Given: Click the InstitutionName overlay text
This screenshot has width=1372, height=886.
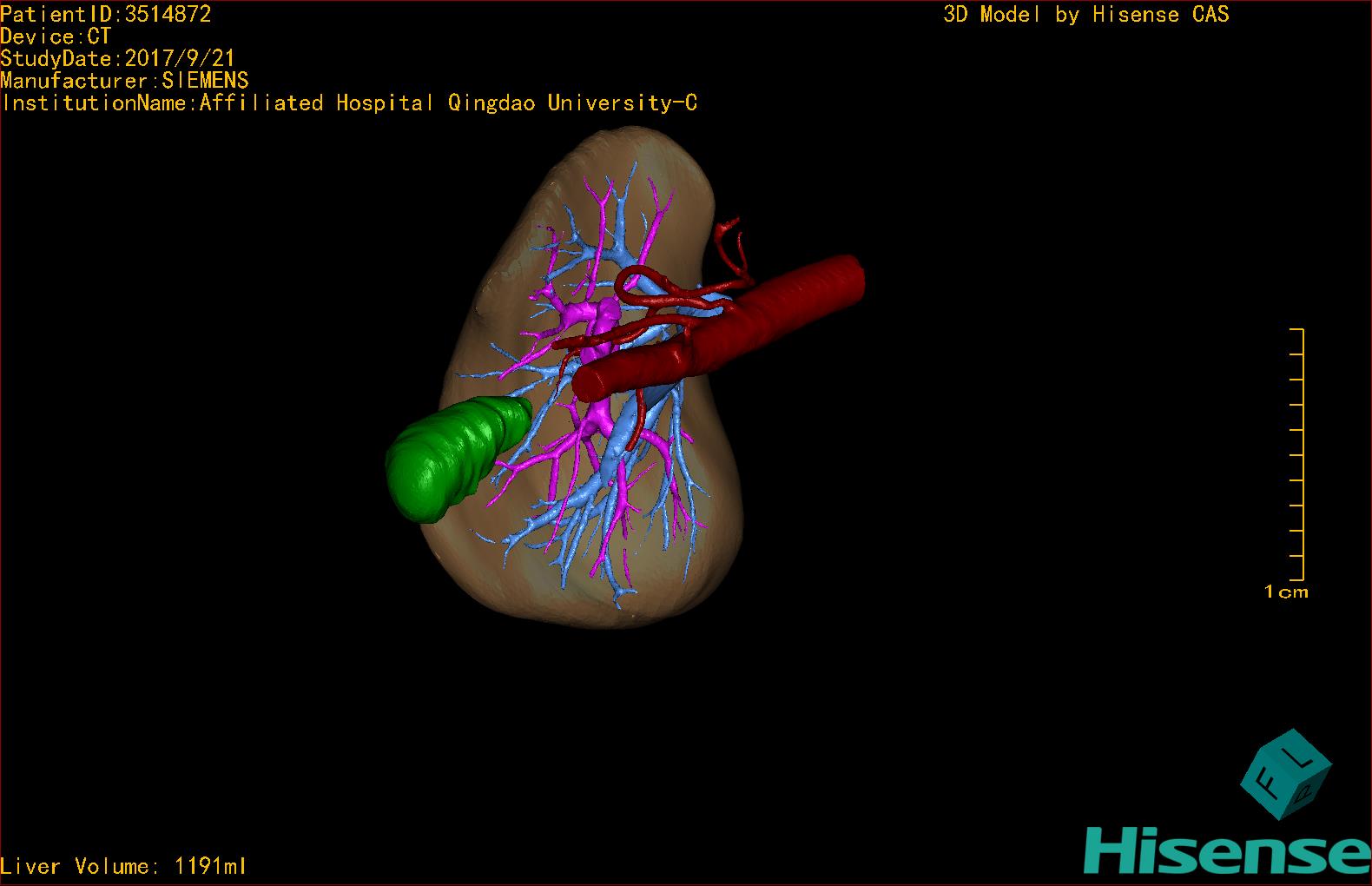Looking at the screenshot, I should click(349, 103).
